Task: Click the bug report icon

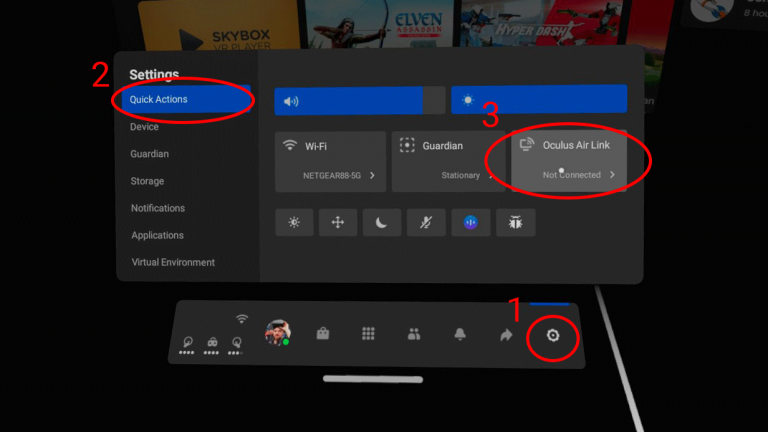Action: coord(516,223)
